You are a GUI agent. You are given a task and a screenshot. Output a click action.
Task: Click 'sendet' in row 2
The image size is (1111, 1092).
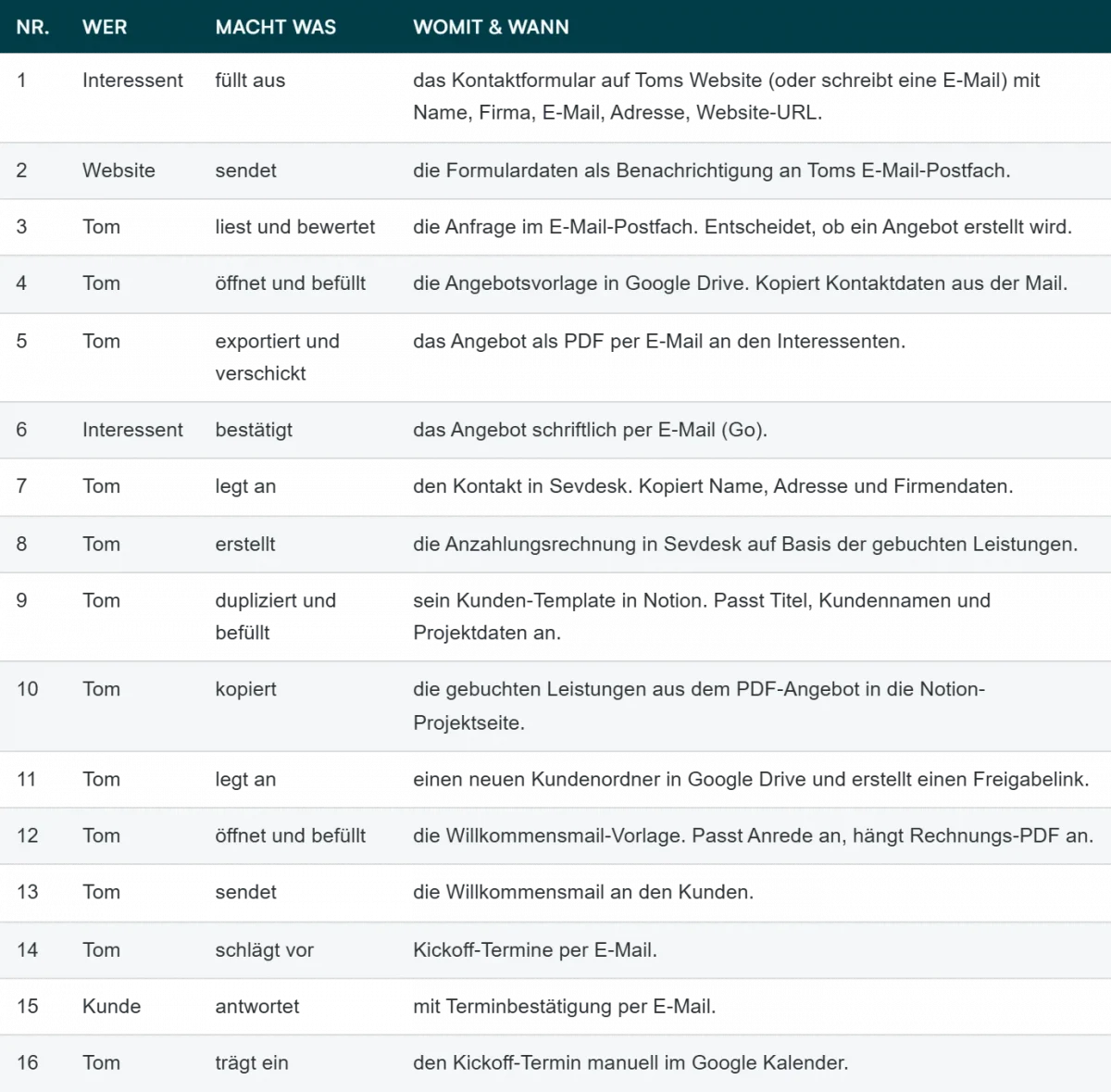click(x=245, y=170)
